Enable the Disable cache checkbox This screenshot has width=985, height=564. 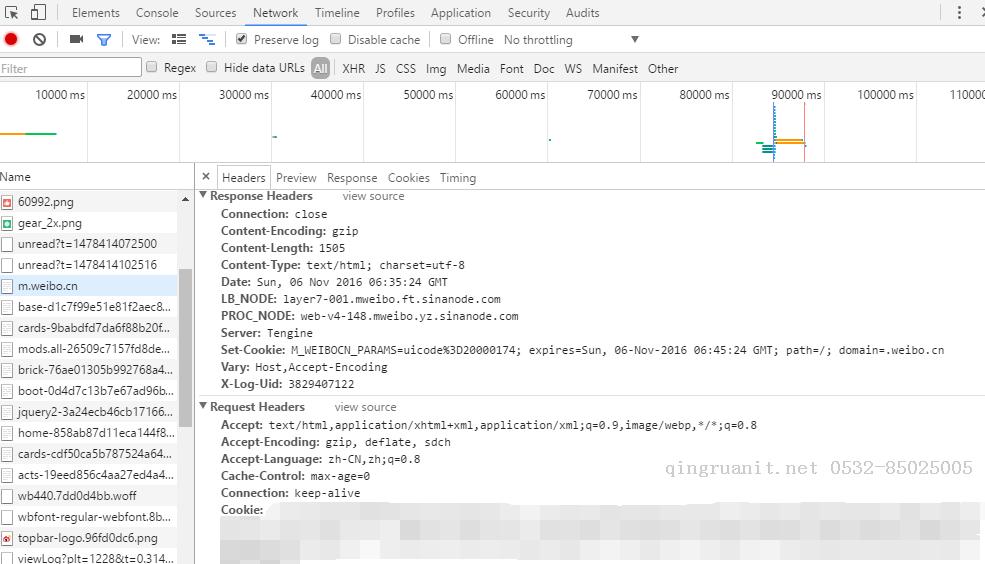coord(336,40)
